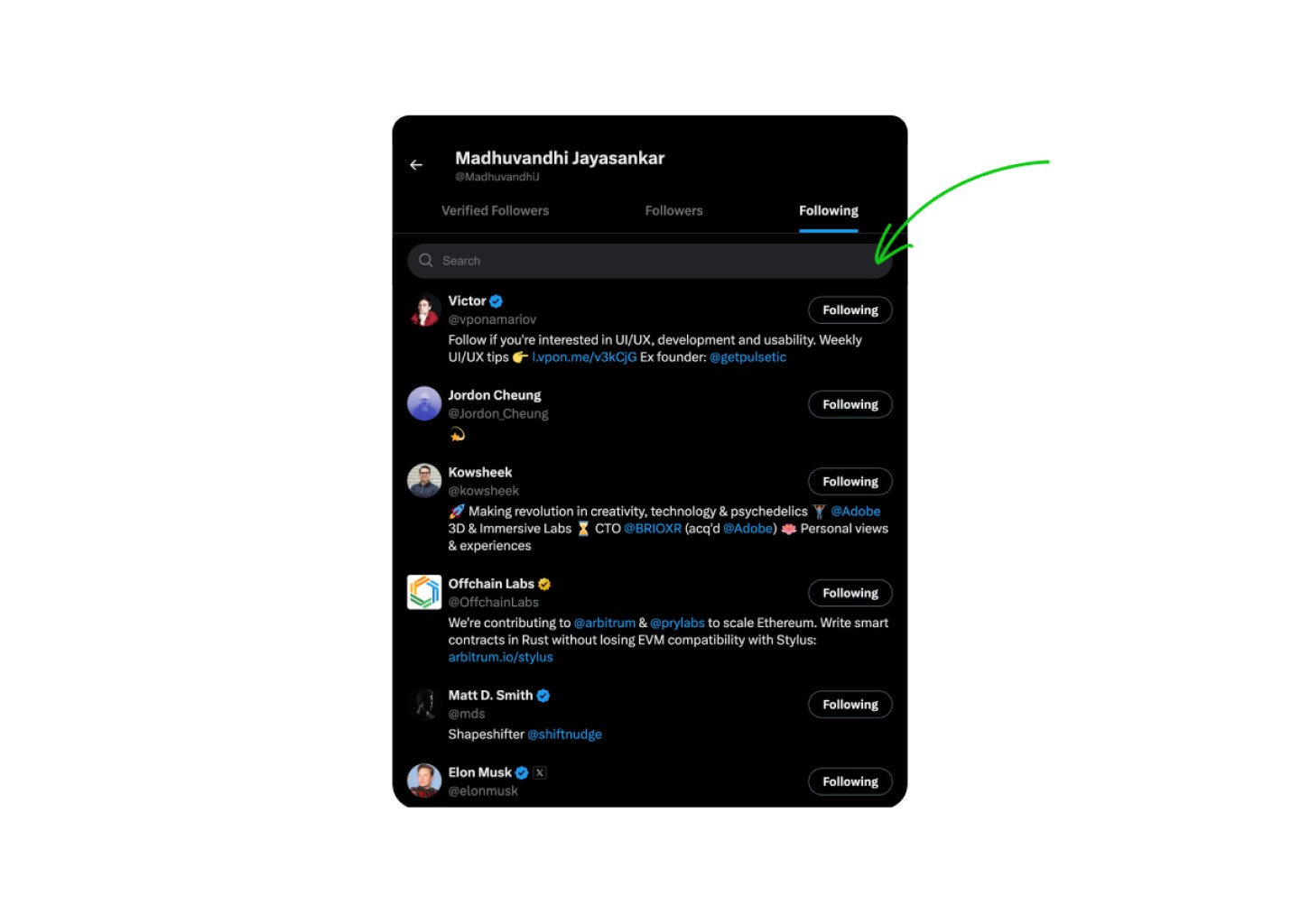Image resolution: width=1300 pixels, height=924 pixels.
Task: Open Elon Musk's profile avatar
Action: tap(424, 781)
